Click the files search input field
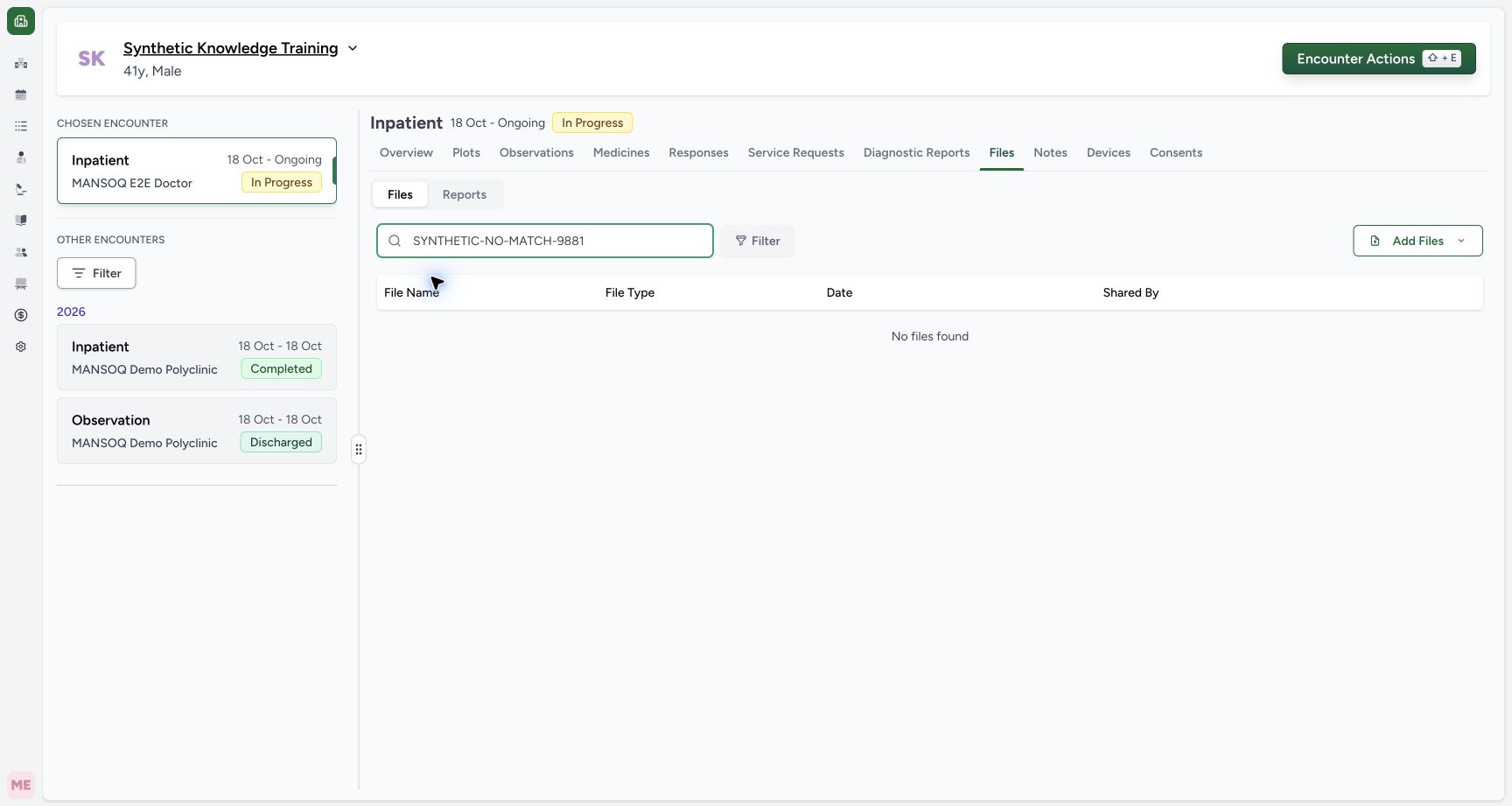 pos(545,241)
